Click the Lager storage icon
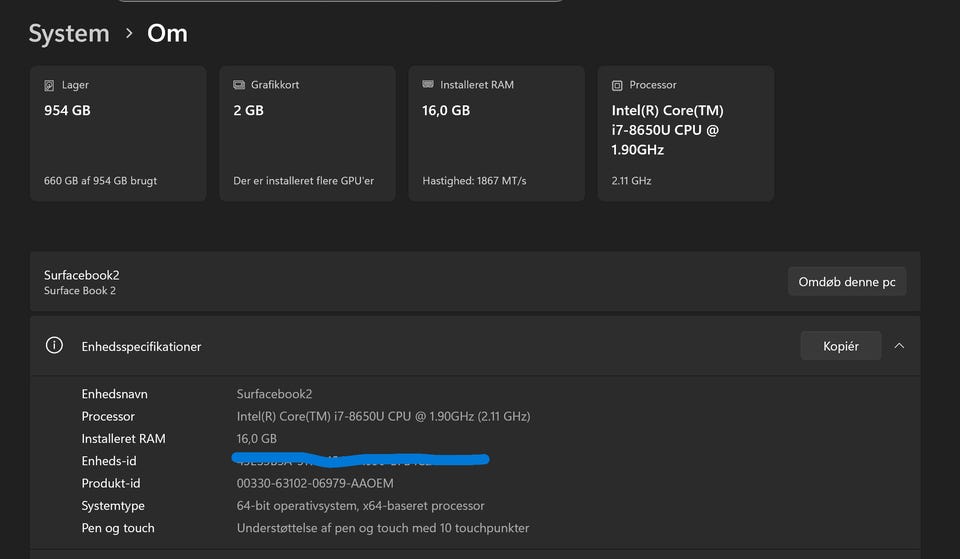960x559 pixels. click(x=49, y=85)
